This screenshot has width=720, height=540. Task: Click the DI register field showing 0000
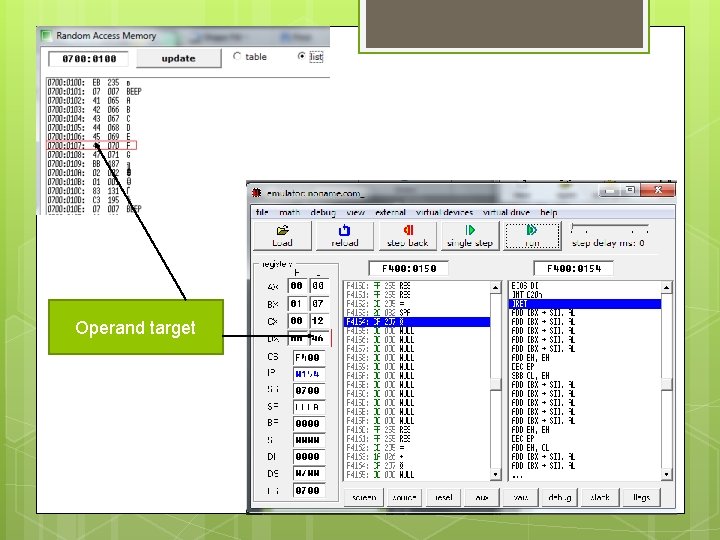[309, 456]
